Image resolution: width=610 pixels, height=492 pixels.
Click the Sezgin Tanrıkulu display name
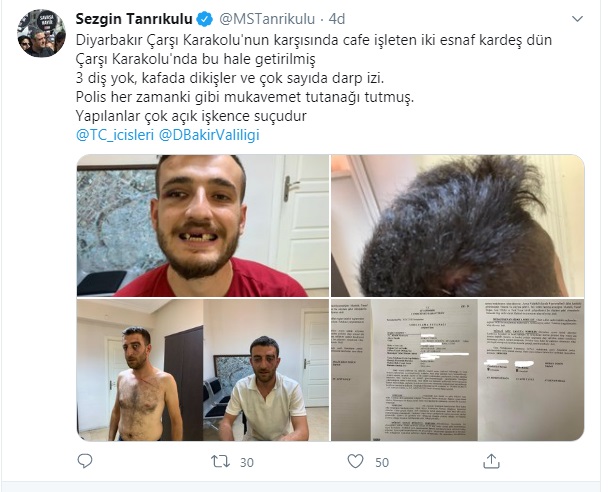[134, 19]
